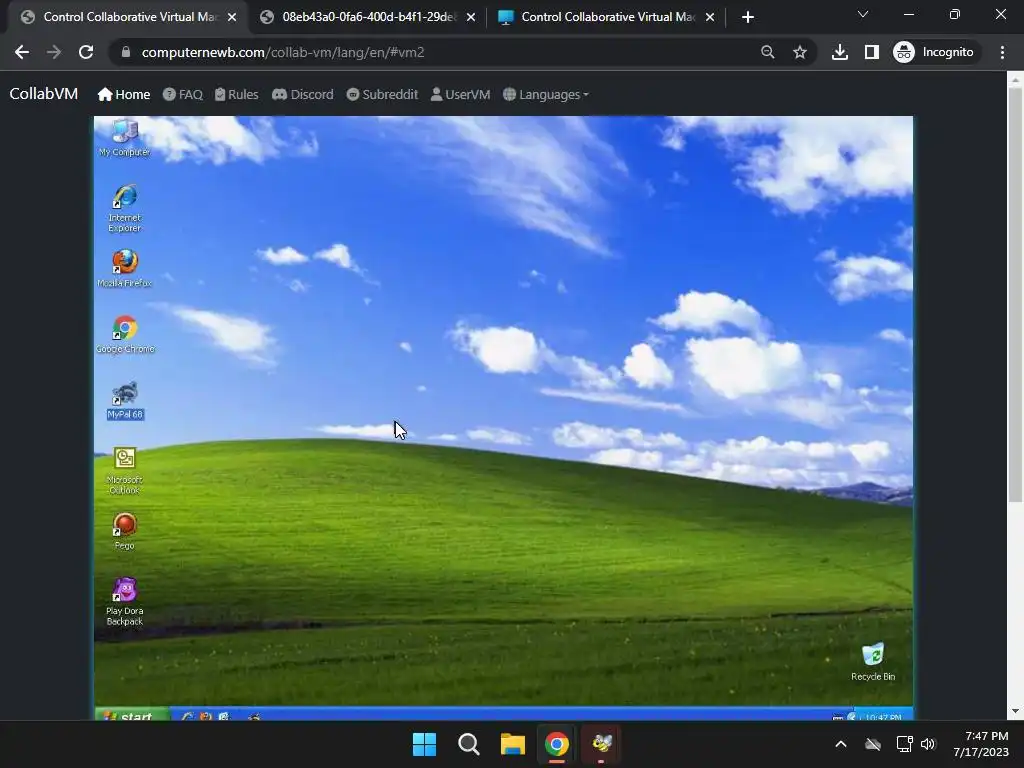Switch to the 08eb43a0-0fa6 tab
Screen dimensions: 1024x768
368,17
